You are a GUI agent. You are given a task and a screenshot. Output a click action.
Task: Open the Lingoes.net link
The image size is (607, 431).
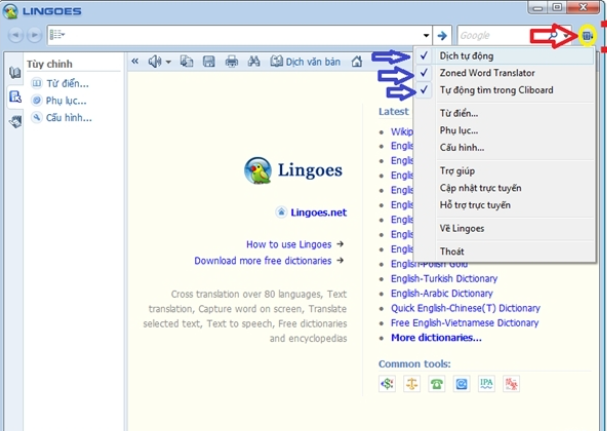pyautogui.click(x=319, y=213)
